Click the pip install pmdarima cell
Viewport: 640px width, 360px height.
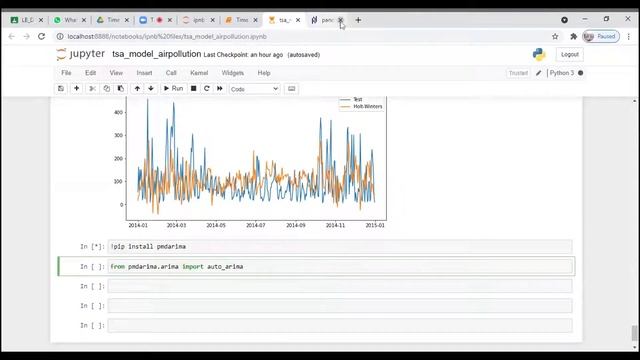pyautogui.click(x=340, y=247)
